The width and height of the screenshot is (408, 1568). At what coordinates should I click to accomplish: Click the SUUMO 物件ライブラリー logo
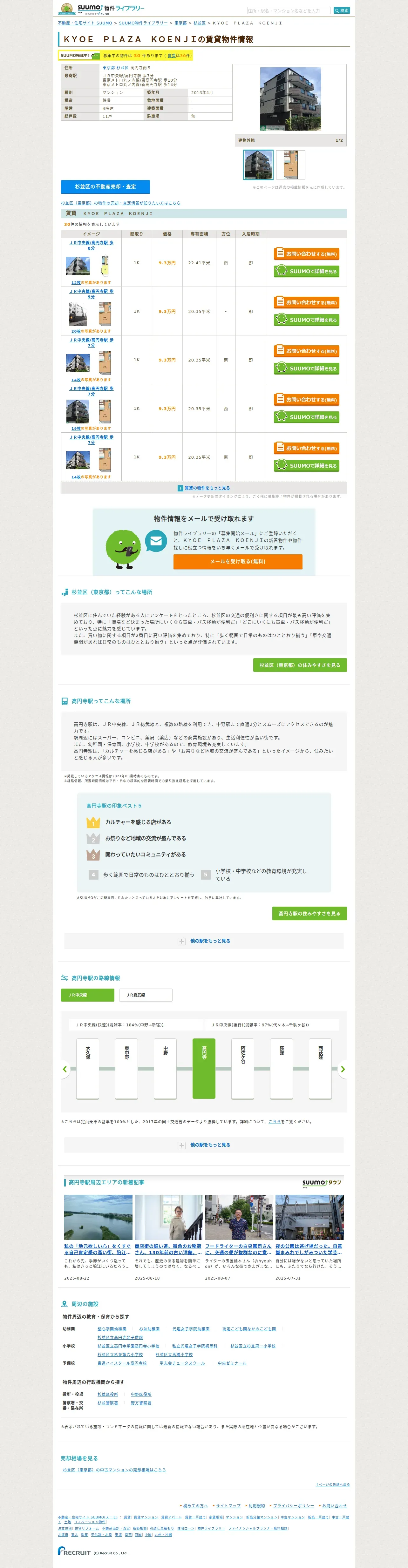click(102, 9)
